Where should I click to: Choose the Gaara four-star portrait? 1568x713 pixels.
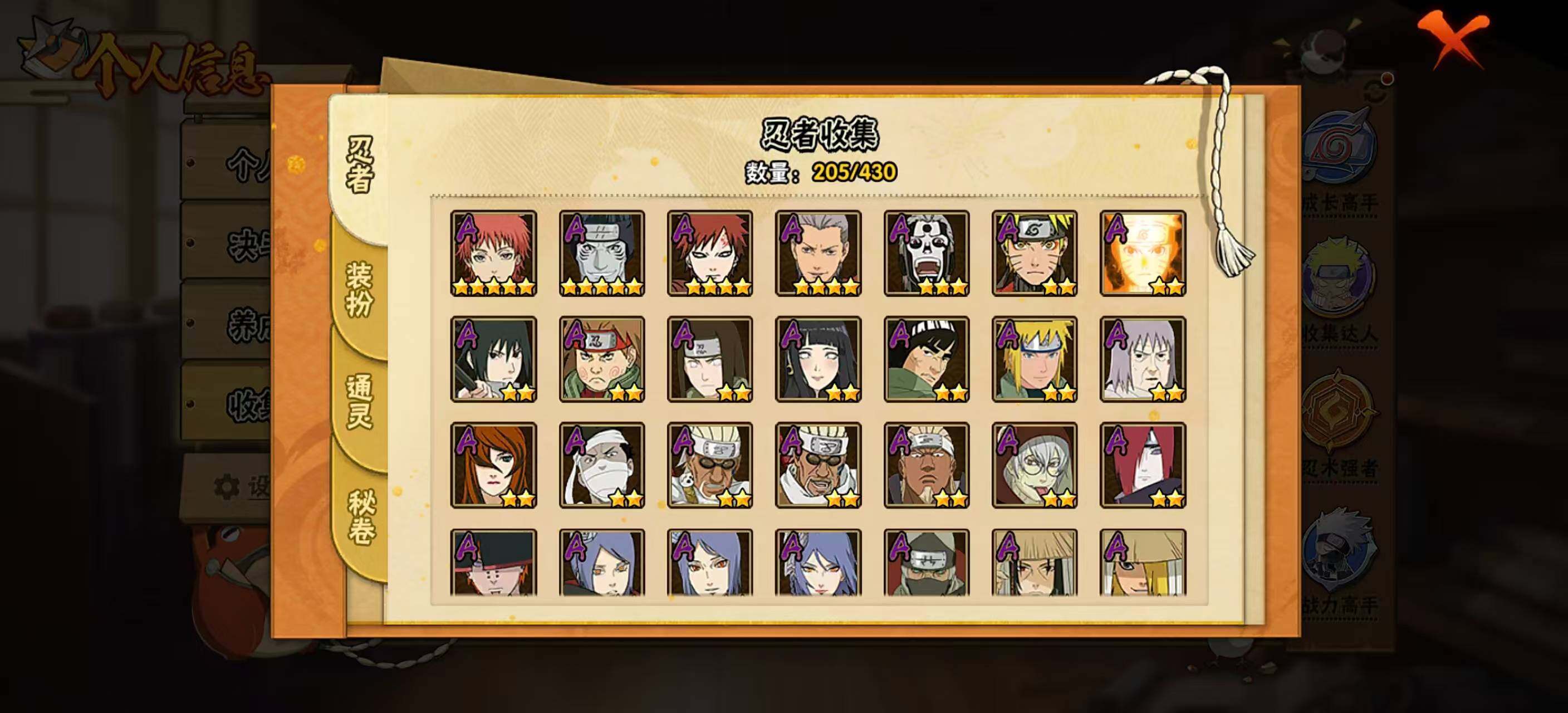click(710, 253)
